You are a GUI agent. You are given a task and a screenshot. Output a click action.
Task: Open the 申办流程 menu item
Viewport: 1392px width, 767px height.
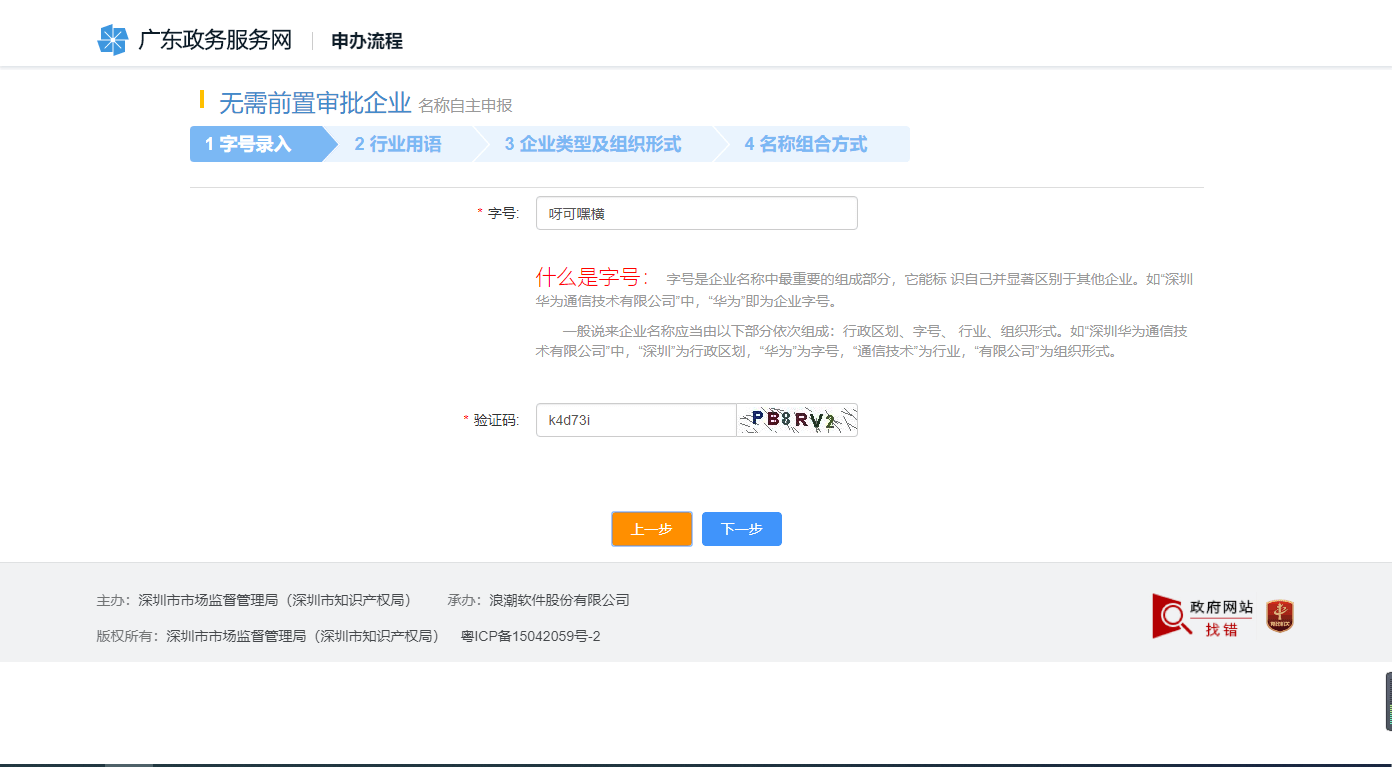click(x=363, y=42)
